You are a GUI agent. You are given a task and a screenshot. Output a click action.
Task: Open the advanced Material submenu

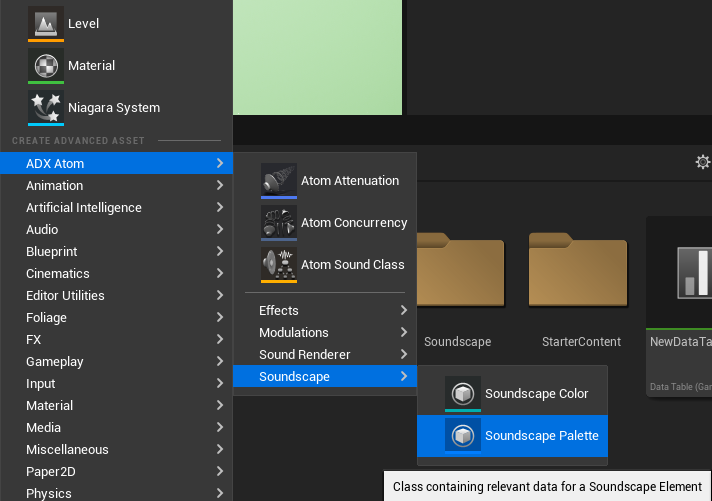click(x=116, y=406)
